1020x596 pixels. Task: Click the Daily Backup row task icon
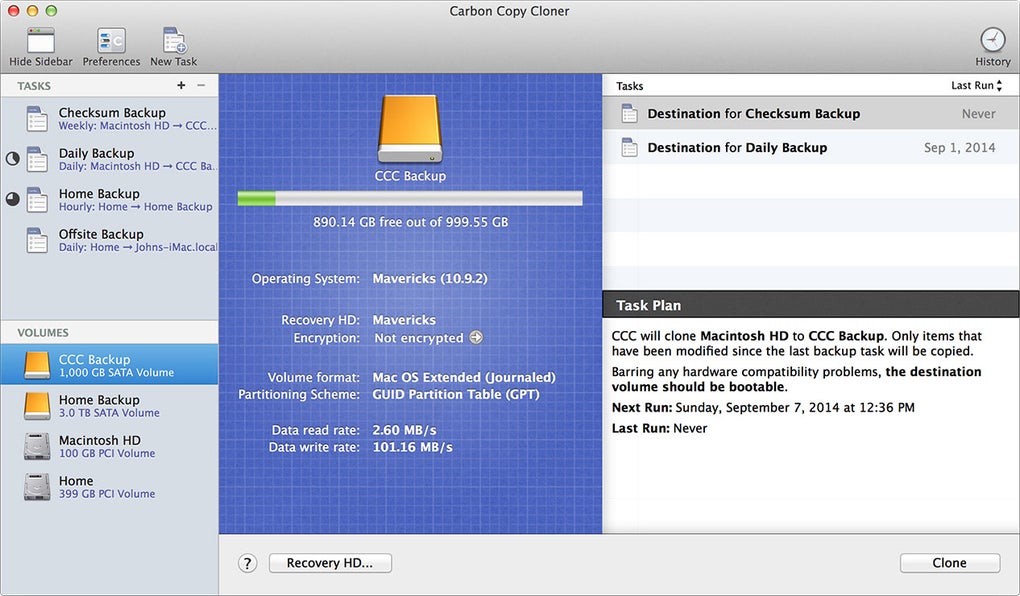coord(629,148)
